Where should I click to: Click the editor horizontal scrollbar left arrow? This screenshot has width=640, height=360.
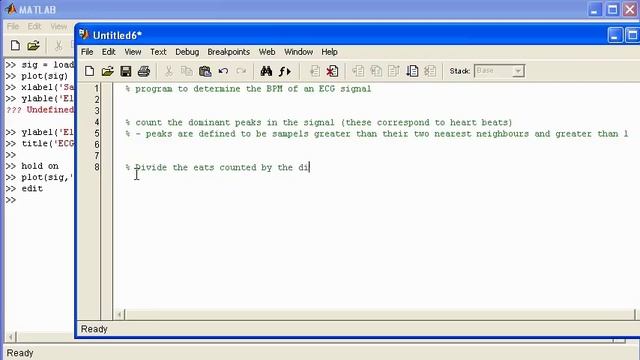point(120,314)
